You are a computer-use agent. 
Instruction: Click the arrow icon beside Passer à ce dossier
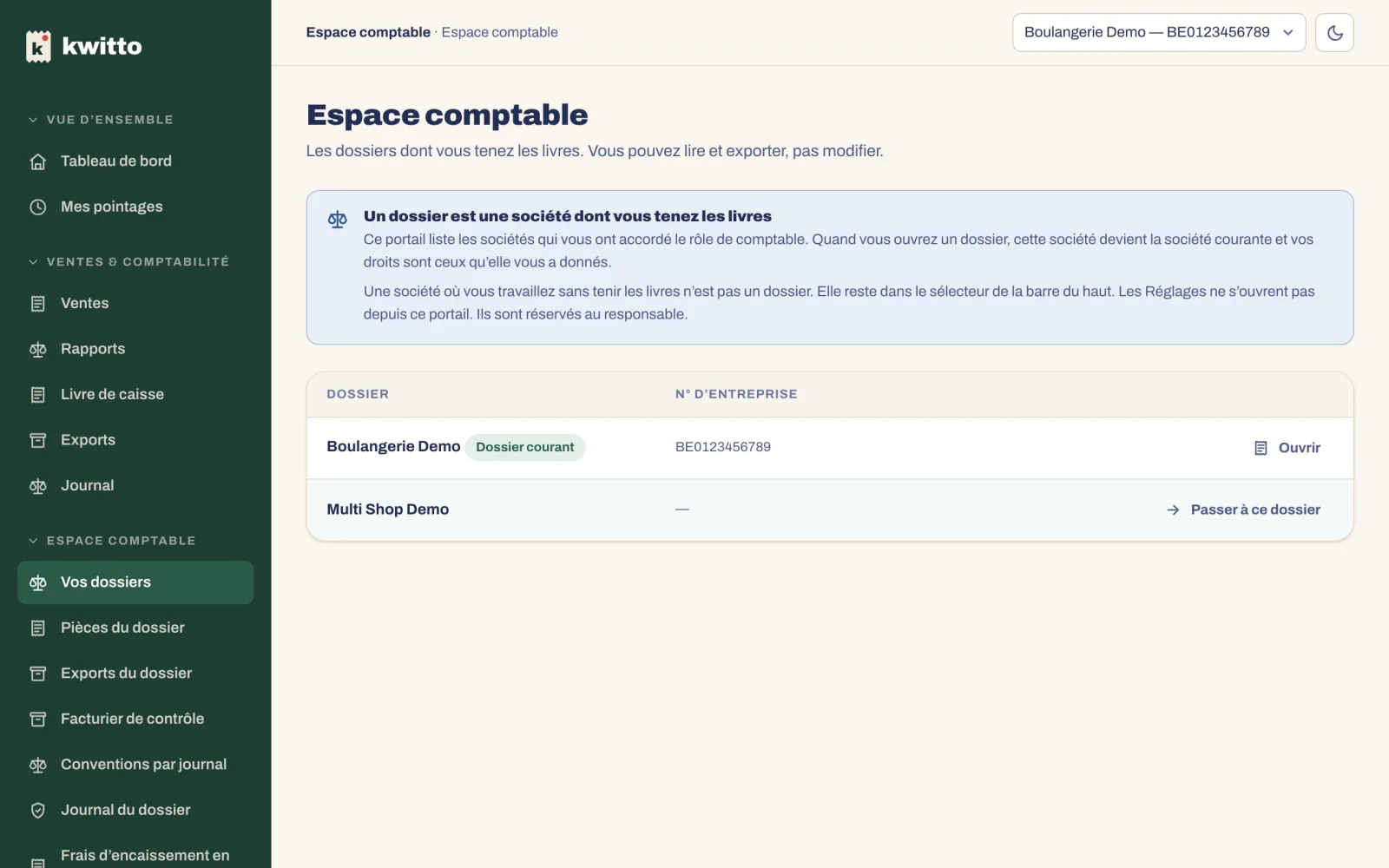tap(1173, 510)
